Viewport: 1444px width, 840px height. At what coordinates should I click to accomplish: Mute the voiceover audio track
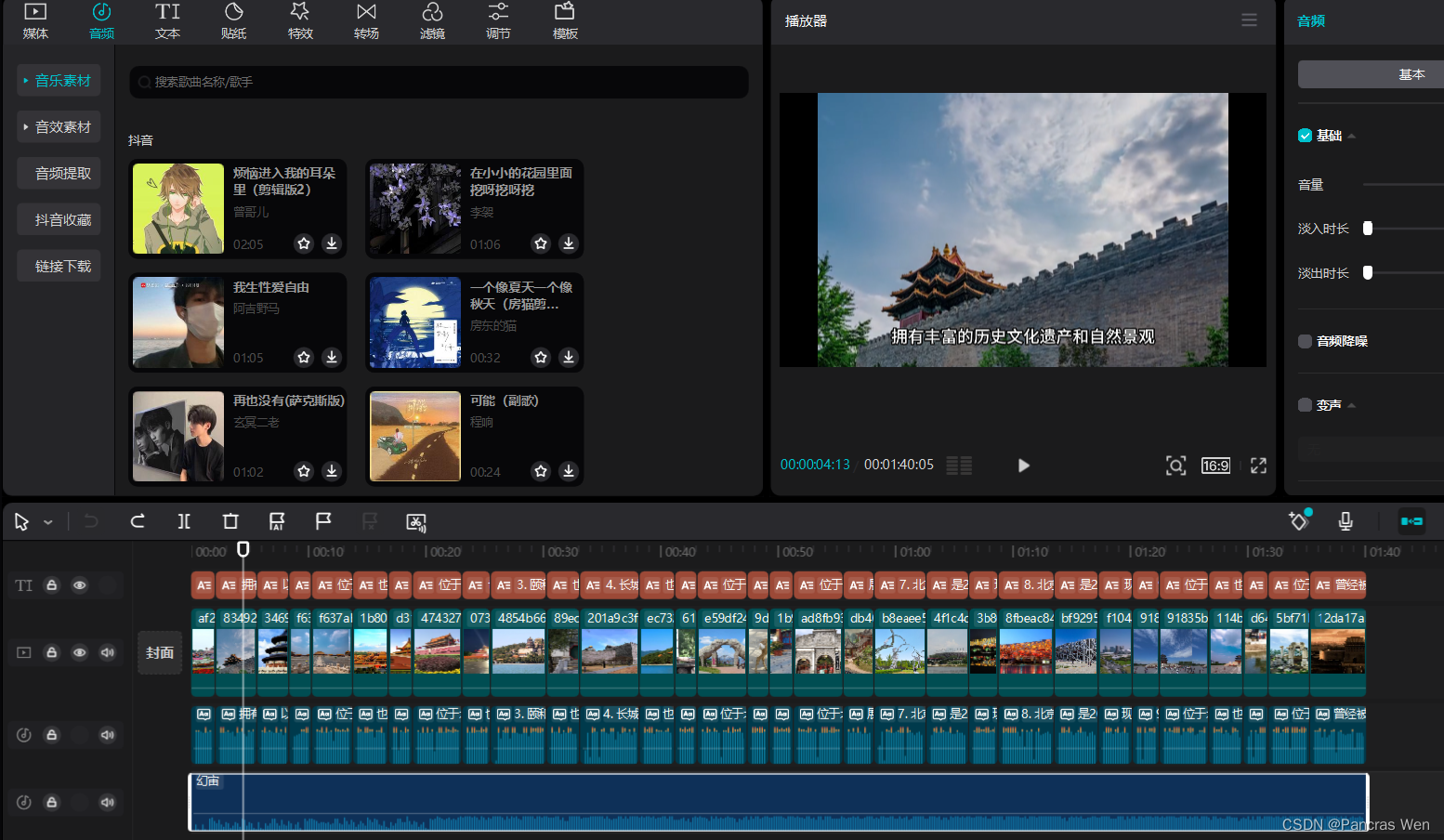[x=108, y=735]
